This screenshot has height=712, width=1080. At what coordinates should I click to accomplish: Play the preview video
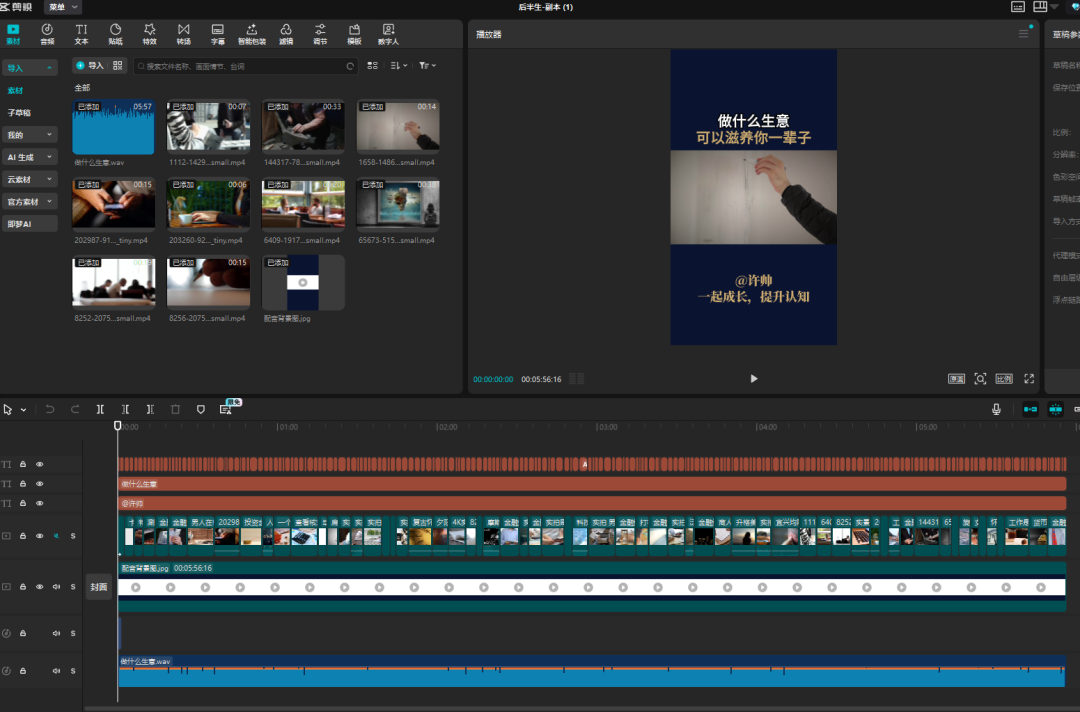click(754, 379)
